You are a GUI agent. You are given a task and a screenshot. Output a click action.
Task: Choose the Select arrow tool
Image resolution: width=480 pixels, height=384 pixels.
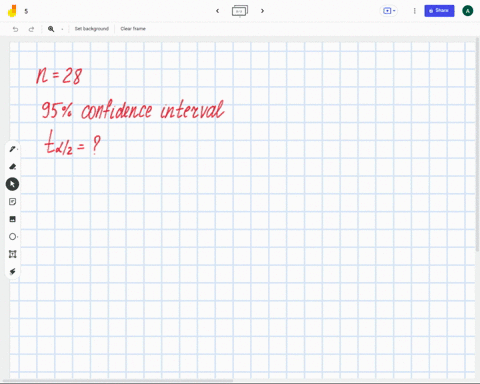coord(12,184)
